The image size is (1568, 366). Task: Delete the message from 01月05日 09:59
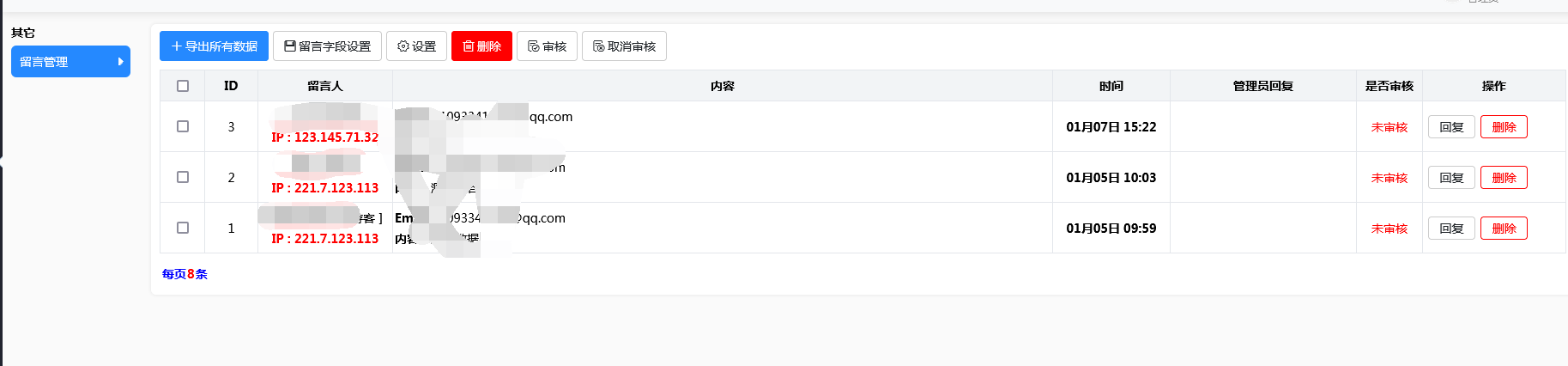coord(1504,229)
